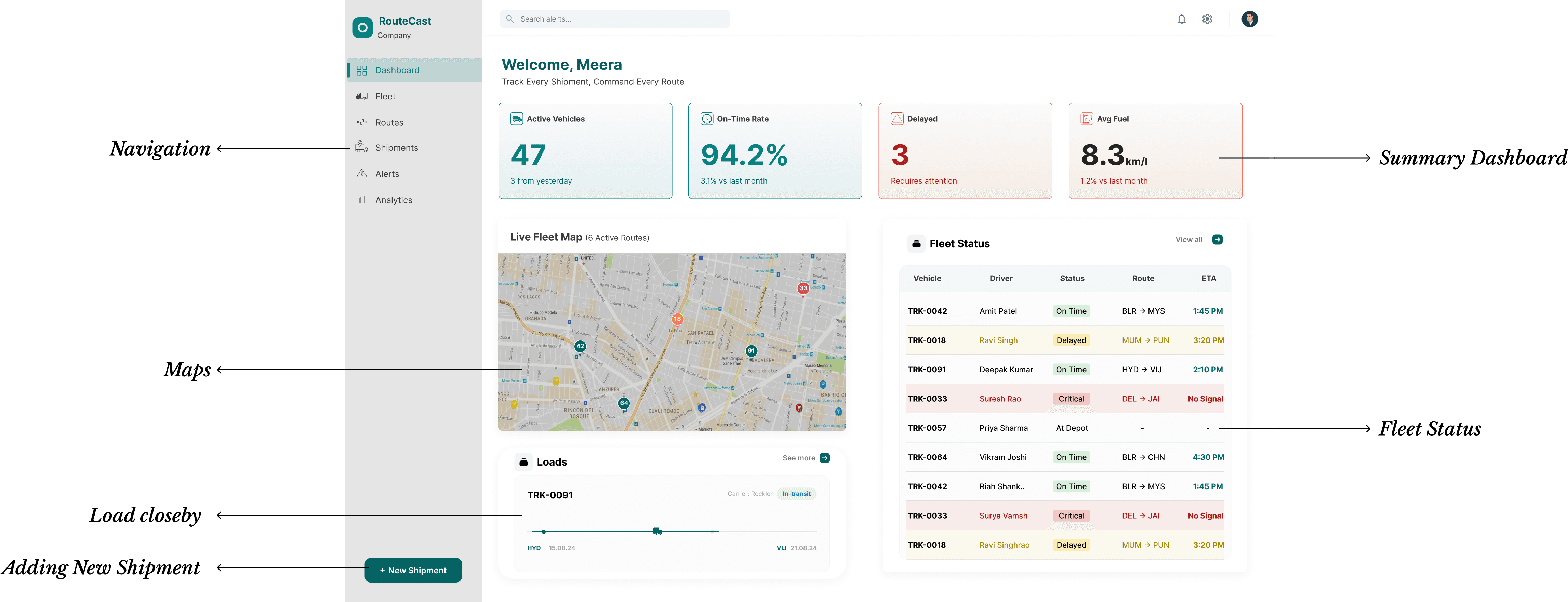Viewport: 1568px width, 602px height.
Task: Click red map marker 33
Action: tap(803, 288)
